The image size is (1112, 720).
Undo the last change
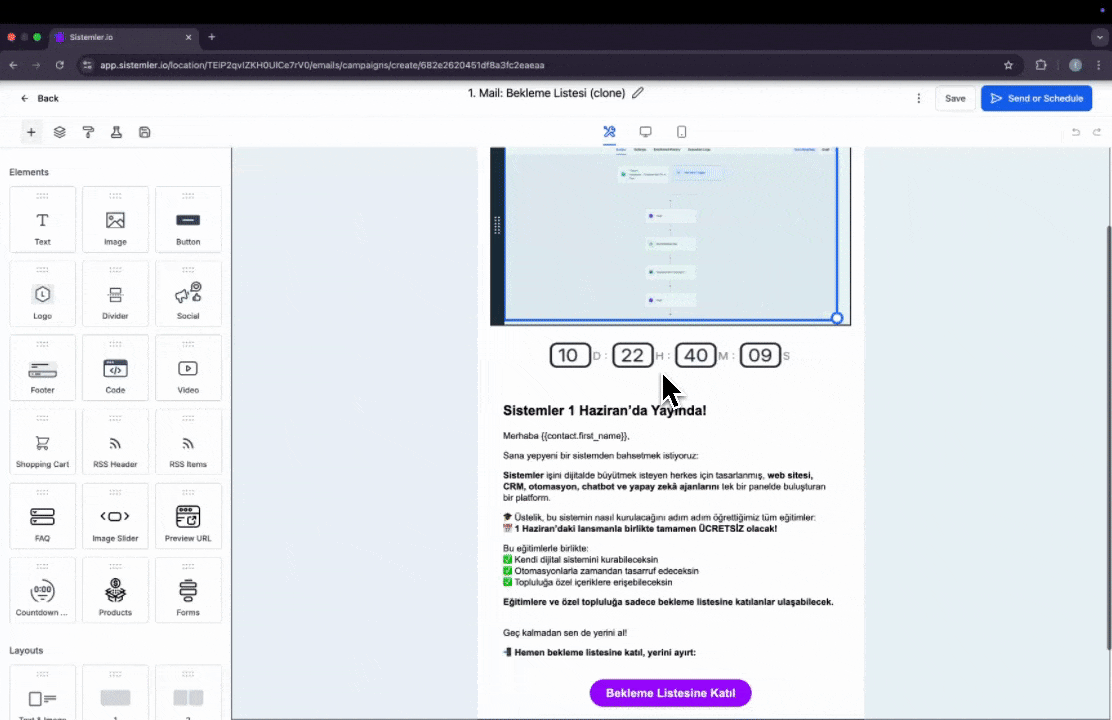click(x=1076, y=132)
